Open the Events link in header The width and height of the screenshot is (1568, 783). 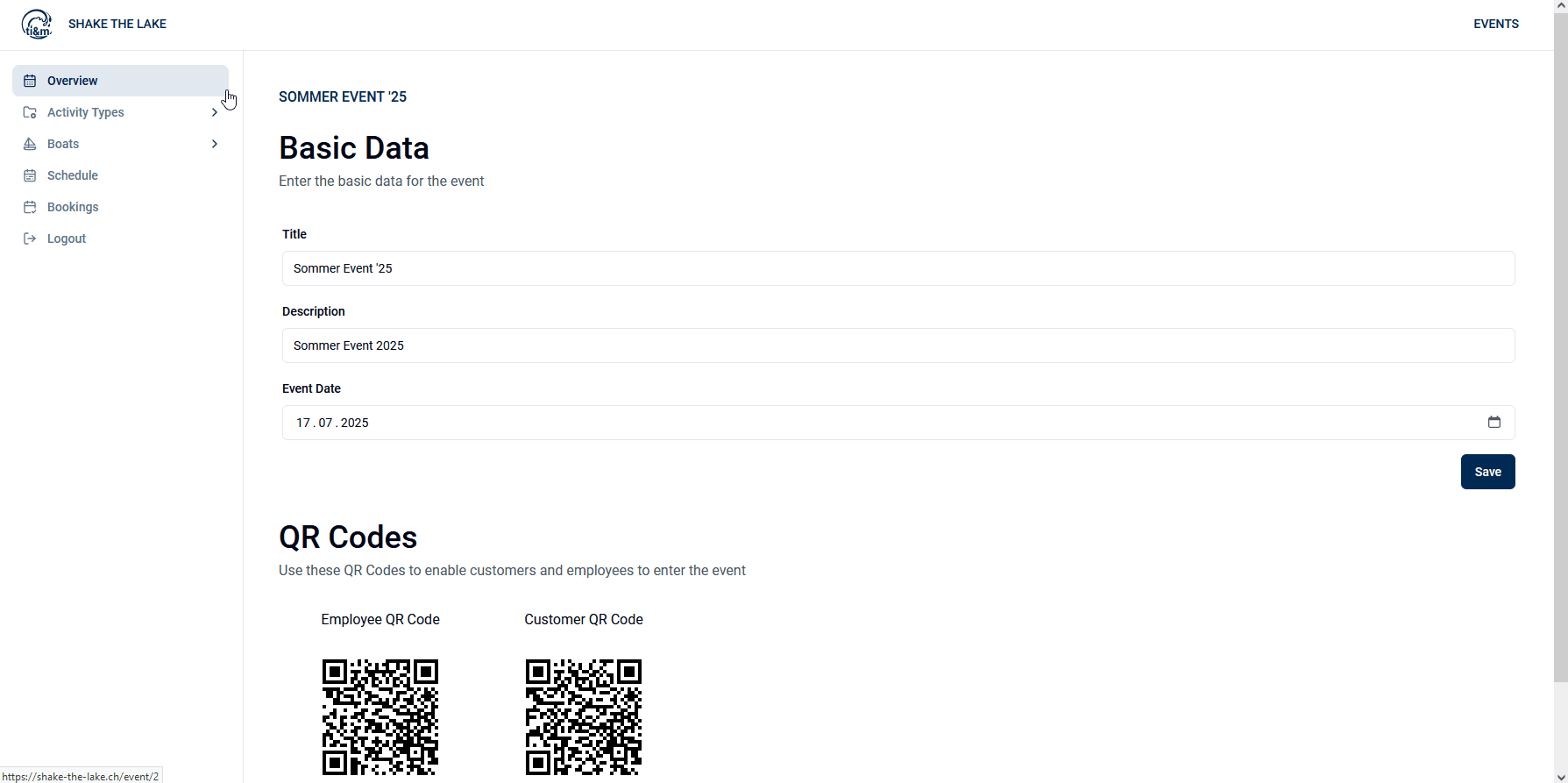click(x=1496, y=24)
